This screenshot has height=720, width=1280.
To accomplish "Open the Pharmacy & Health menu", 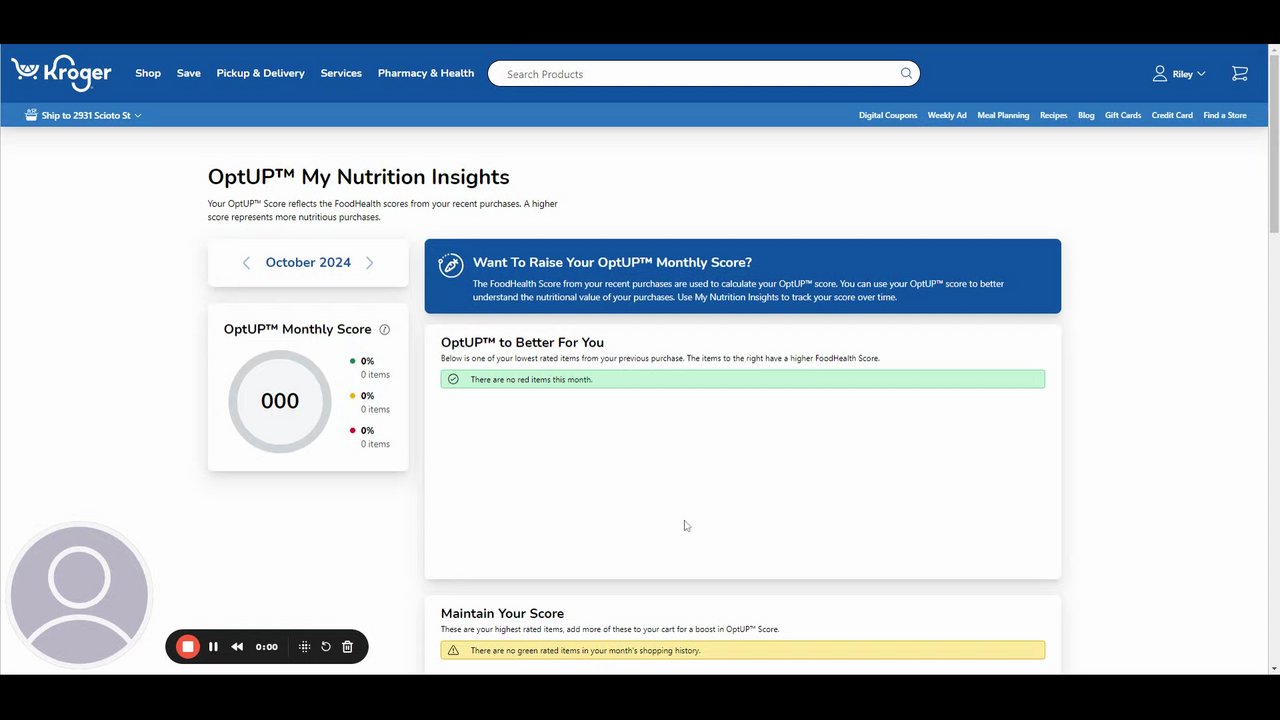I will pos(426,73).
